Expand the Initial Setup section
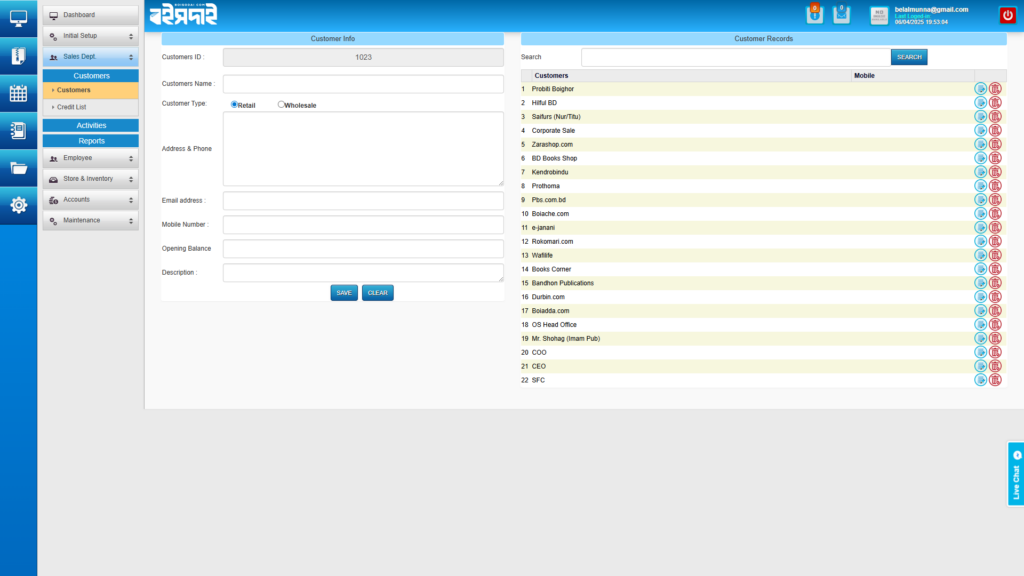The width and height of the screenshot is (1024, 576). pyautogui.click(x=91, y=35)
